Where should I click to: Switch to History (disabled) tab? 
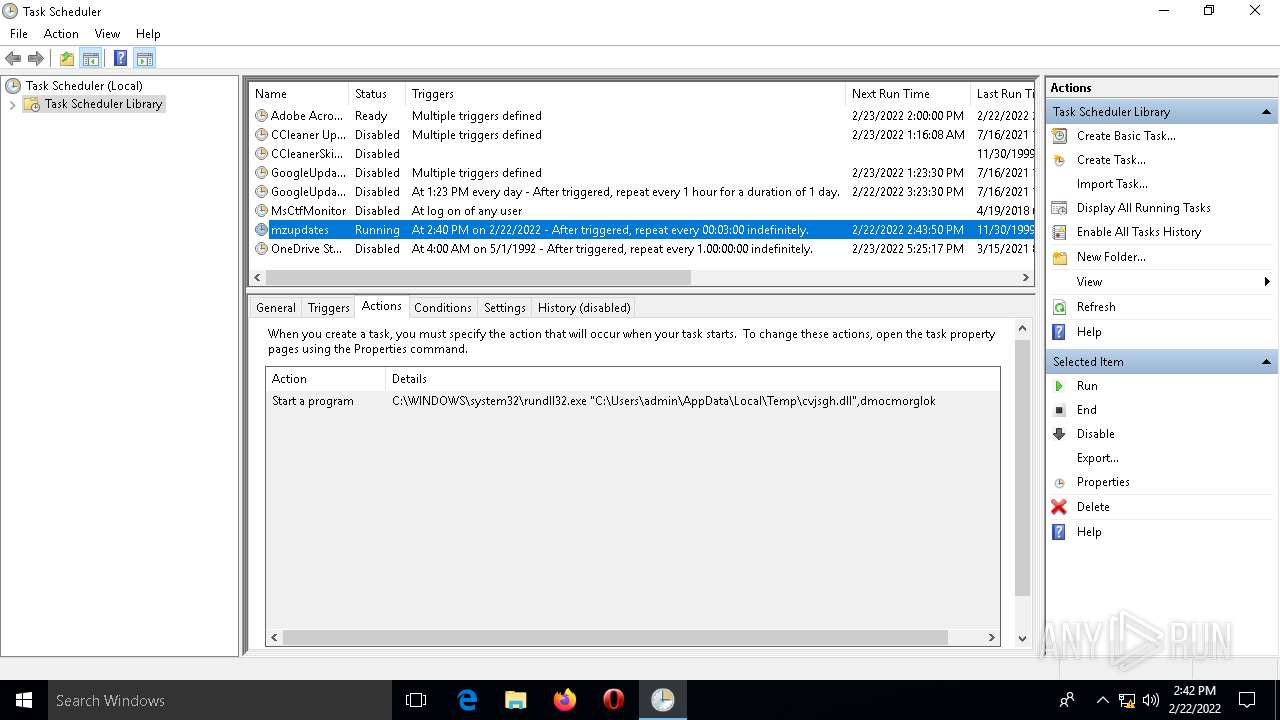pyautogui.click(x=584, y=308)
